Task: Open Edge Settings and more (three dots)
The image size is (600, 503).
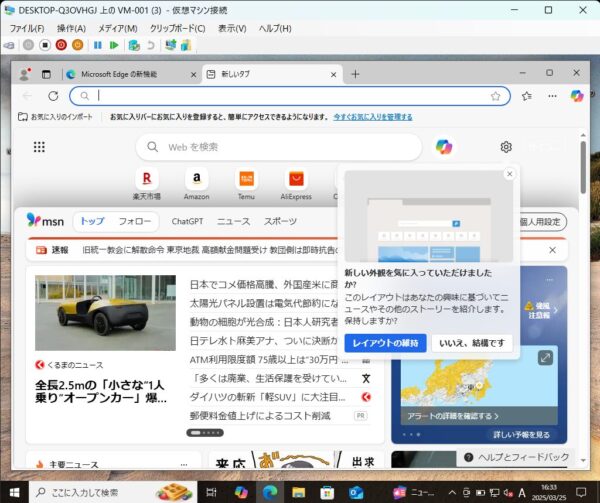Action: pos(552,96)
